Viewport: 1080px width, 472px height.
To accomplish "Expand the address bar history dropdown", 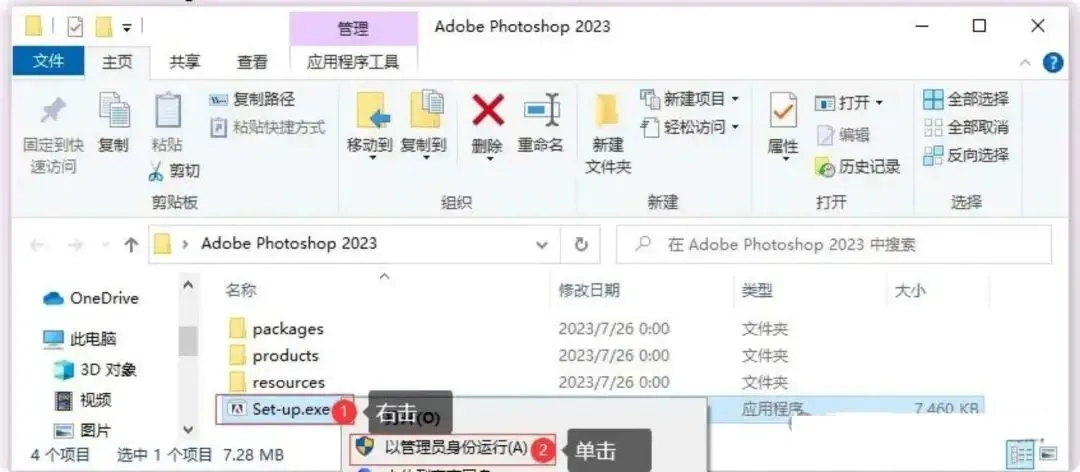I will coord(543,245).
